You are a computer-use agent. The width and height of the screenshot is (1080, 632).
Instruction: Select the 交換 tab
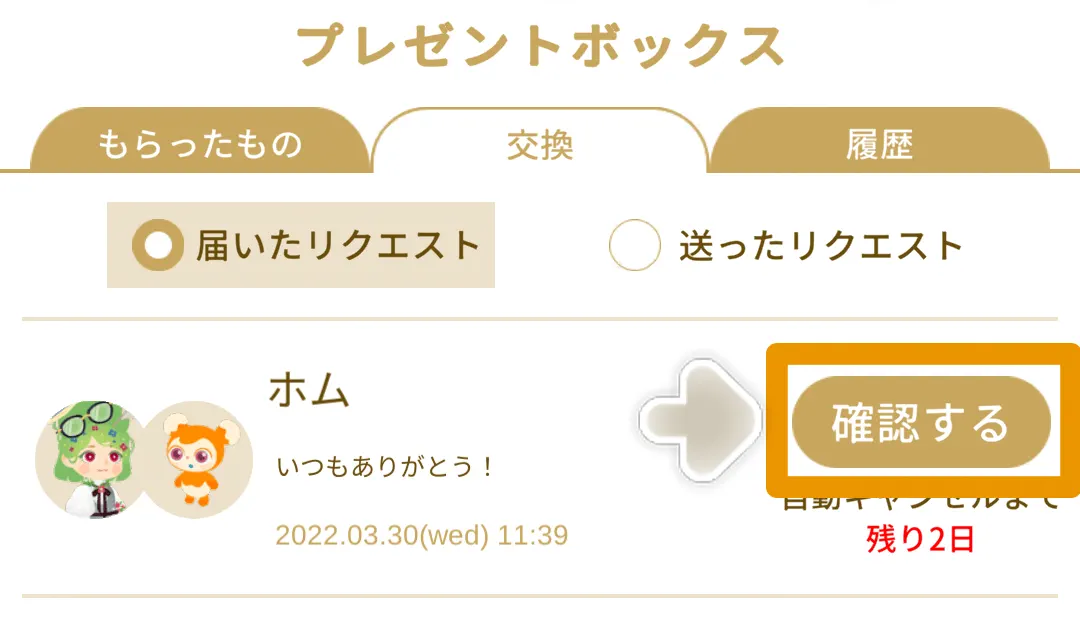point(540,146)
